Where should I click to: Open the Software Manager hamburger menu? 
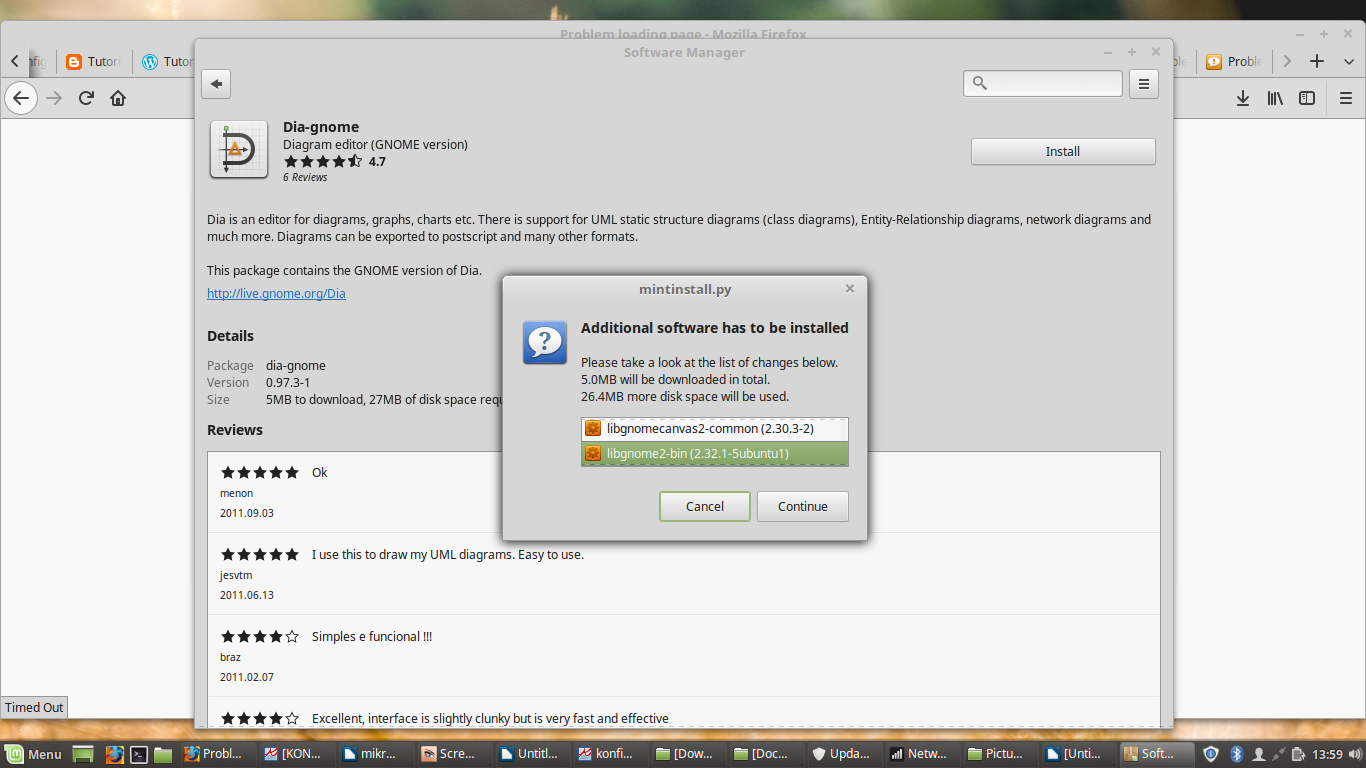coord(1143,83)
